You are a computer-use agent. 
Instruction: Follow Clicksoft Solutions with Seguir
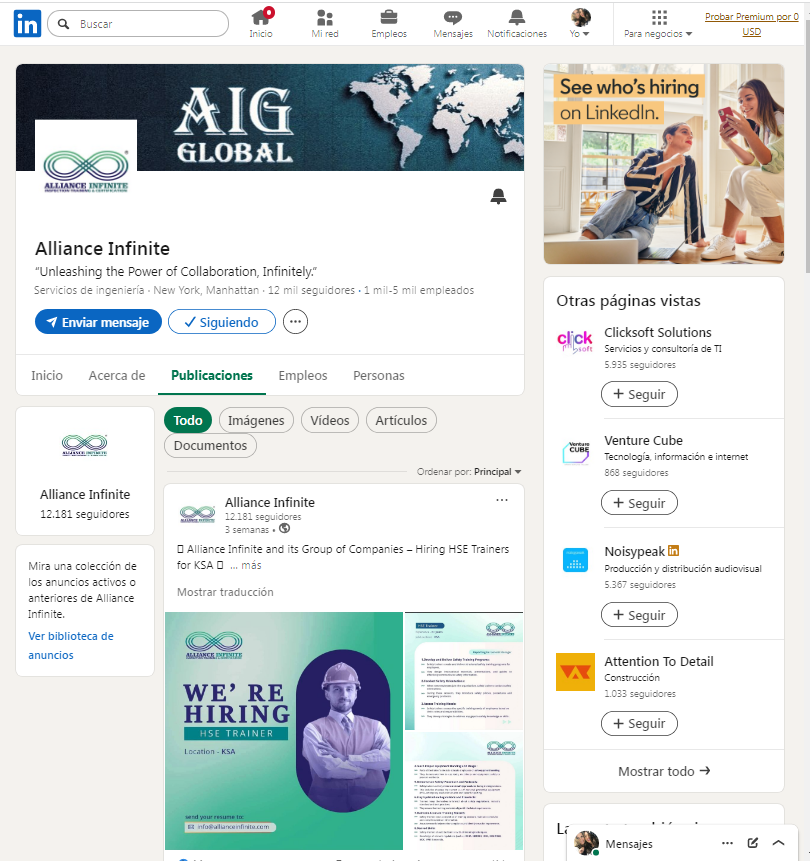(x=639, y=394)
